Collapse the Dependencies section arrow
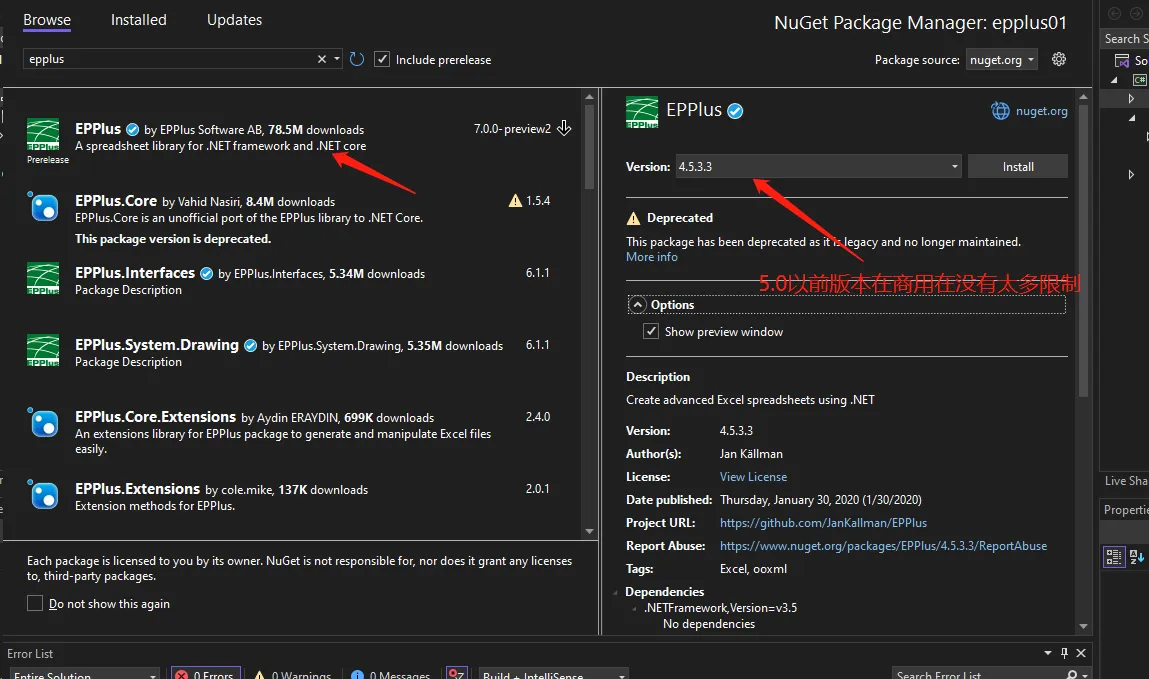This screenshot has height=679, width=1149. (x=615, y=592)
